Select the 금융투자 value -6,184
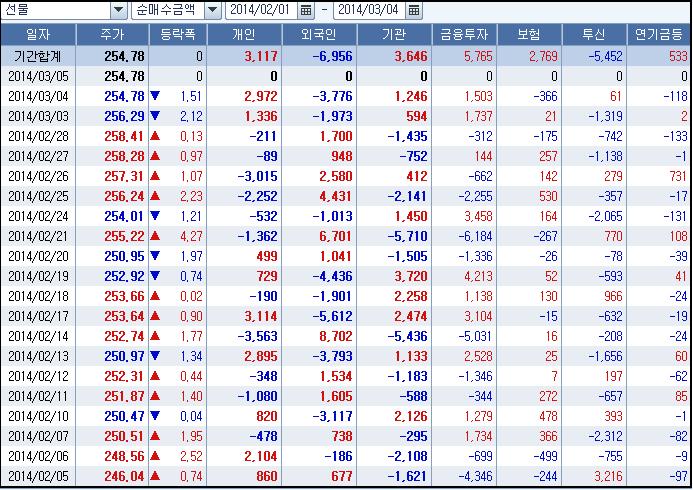Screen dimensions: 693x490 pyautogui.click(x=475, y=236)
